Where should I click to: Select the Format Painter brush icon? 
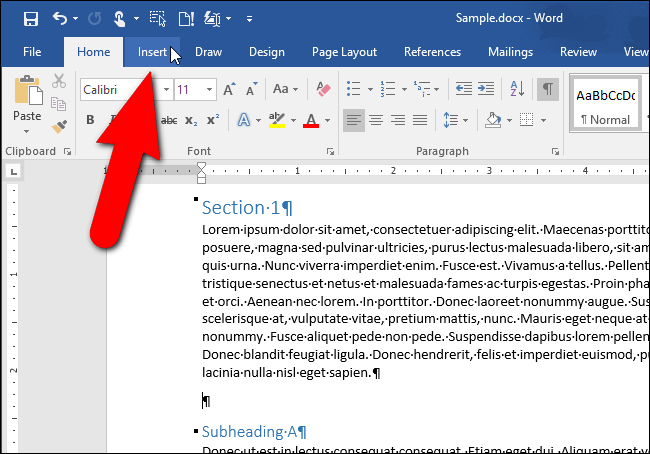click(59, 125)
